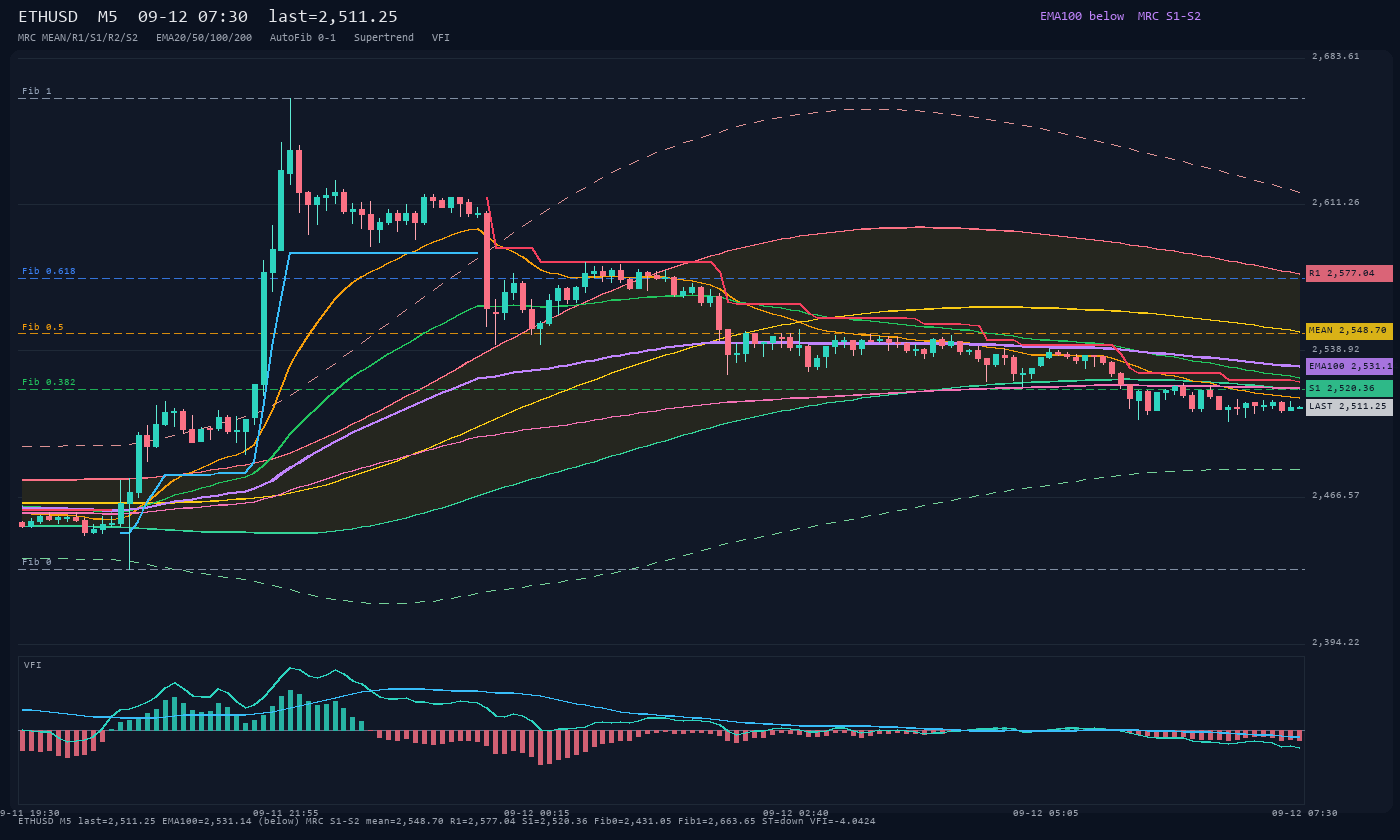Click the "EMA100 below" status text
Screen dimensions: 1400x840
[1082, 16]
